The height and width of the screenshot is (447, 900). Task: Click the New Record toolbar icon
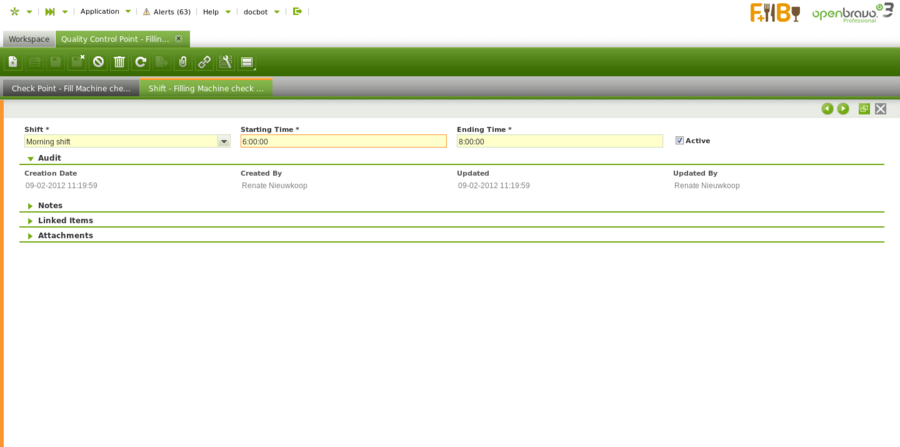pyautogui.click(x=13, y=62)
